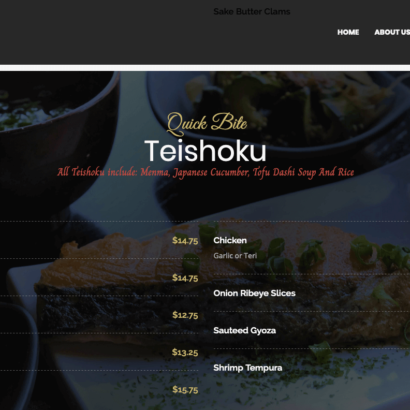Choose the Chicken menu item
Viewport: 410px width, 410px height.
point(230,240)
